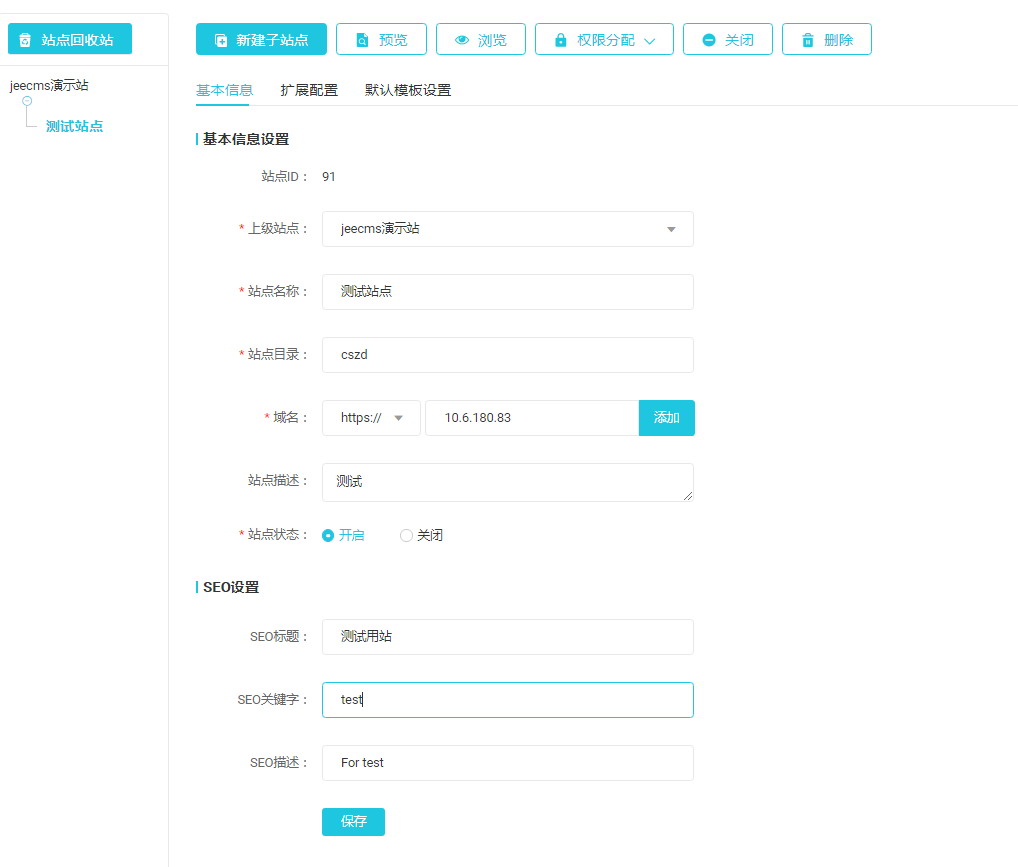This screenshot has width=1018, height=867.
Task: Open the 站点回收站 recycle bin
Action: click(69, 39)
